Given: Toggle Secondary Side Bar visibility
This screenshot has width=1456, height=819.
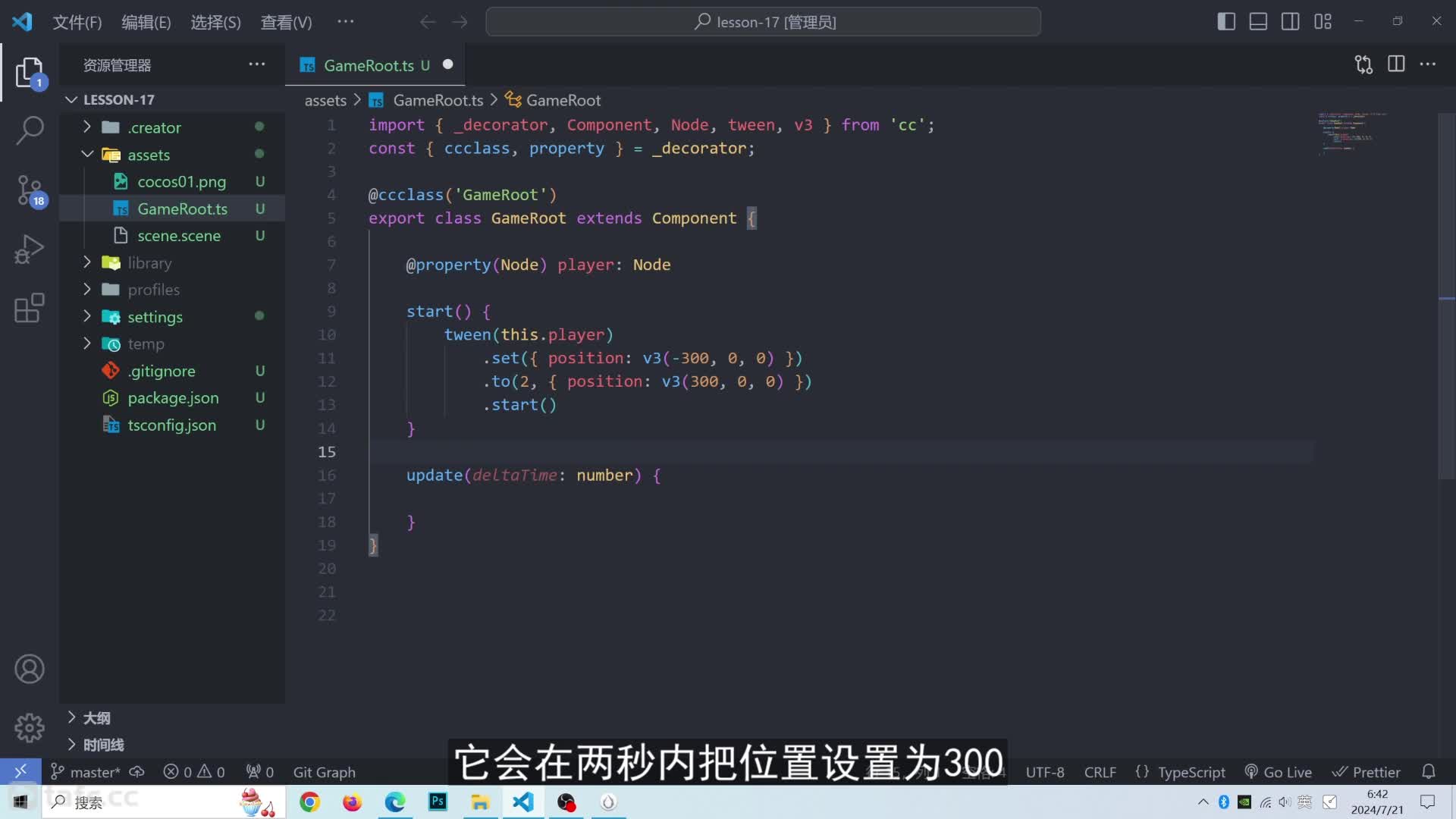Looking at the screenshot, I should [1290, 22].
